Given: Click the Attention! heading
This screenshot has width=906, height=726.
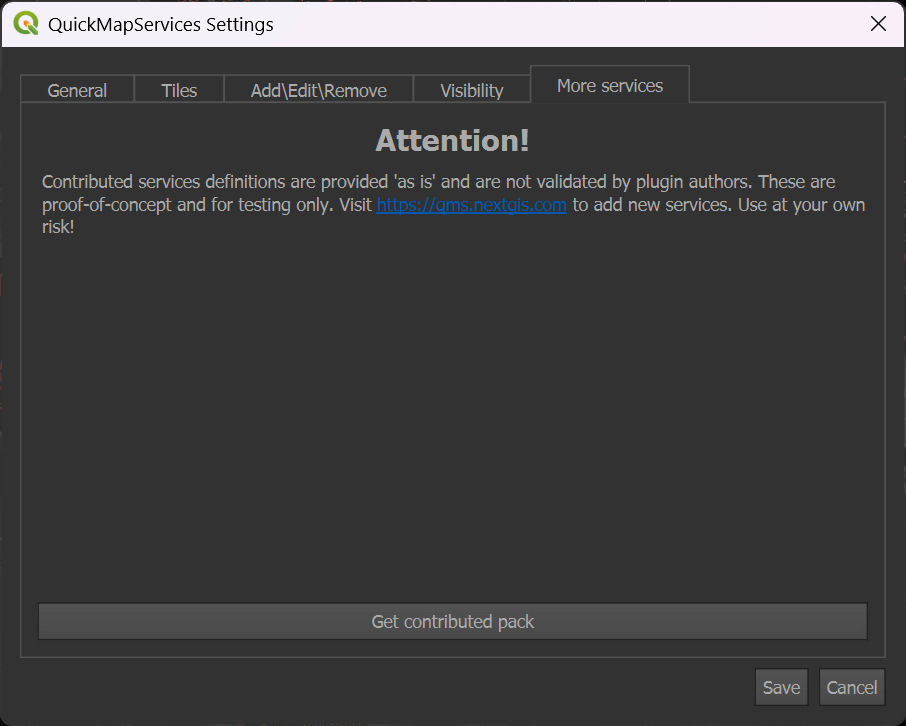Looking at the screenshot, I should pos(452,140).
